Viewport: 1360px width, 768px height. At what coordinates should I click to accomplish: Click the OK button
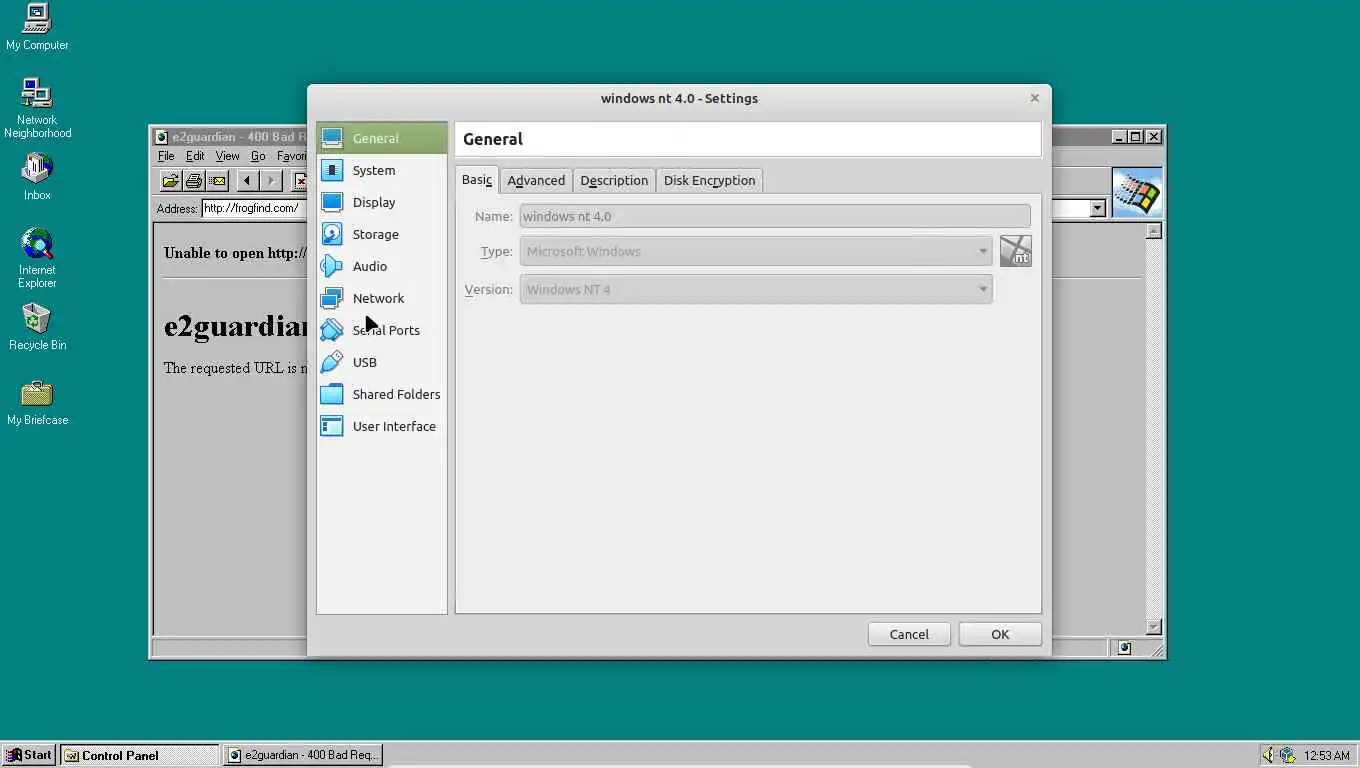pyautogui.click(x=1000, y=634)
